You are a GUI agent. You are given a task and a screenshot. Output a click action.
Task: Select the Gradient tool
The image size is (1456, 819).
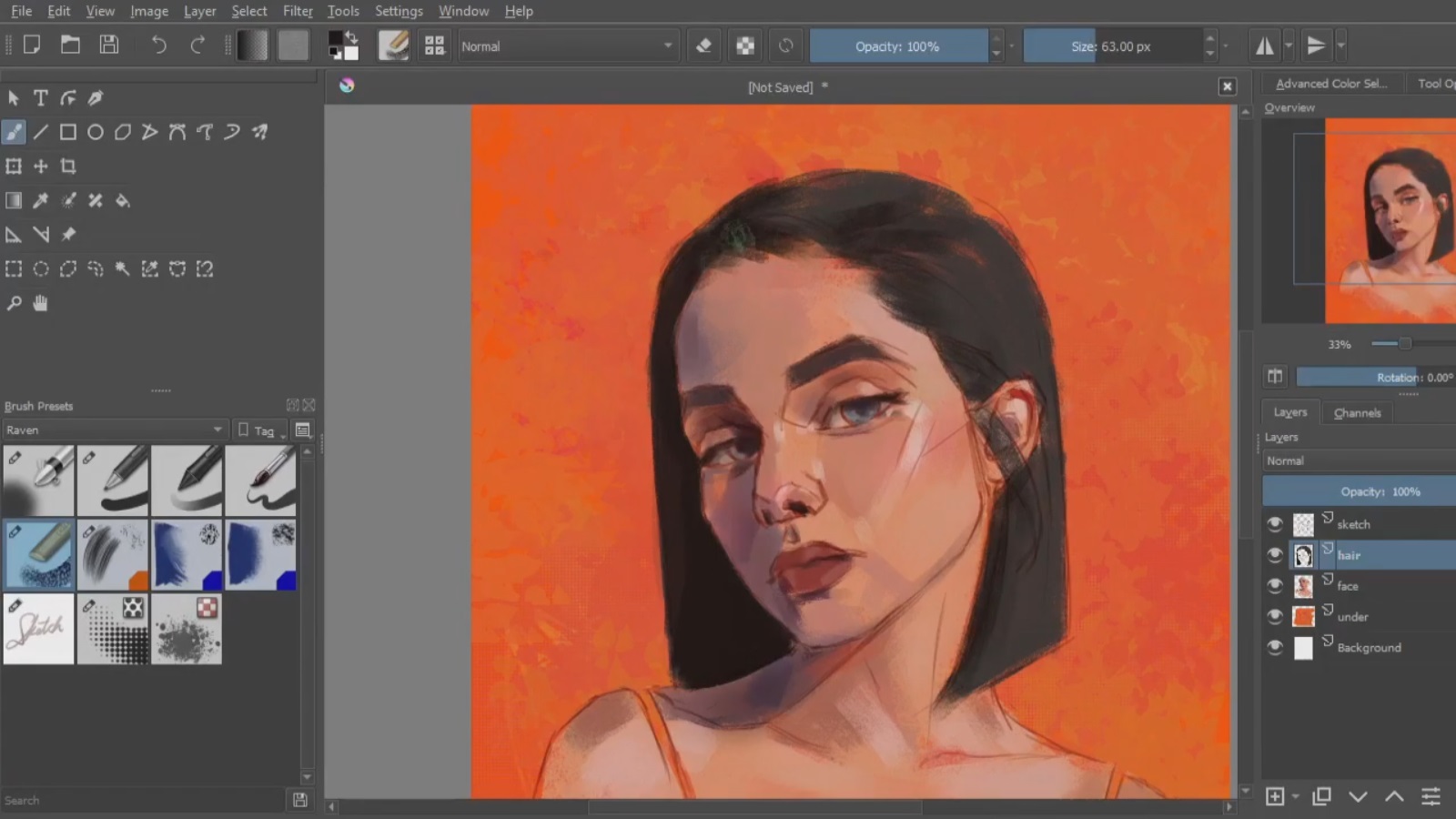[x=14, y=200]
